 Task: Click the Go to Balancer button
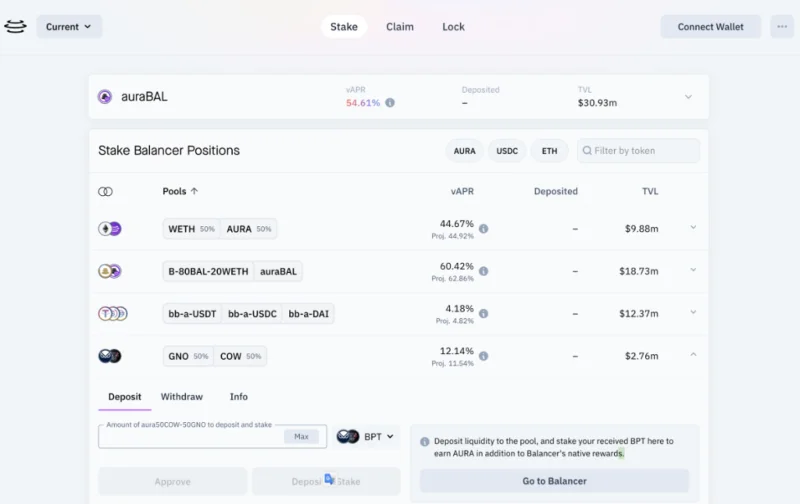[x=554, y=481]
